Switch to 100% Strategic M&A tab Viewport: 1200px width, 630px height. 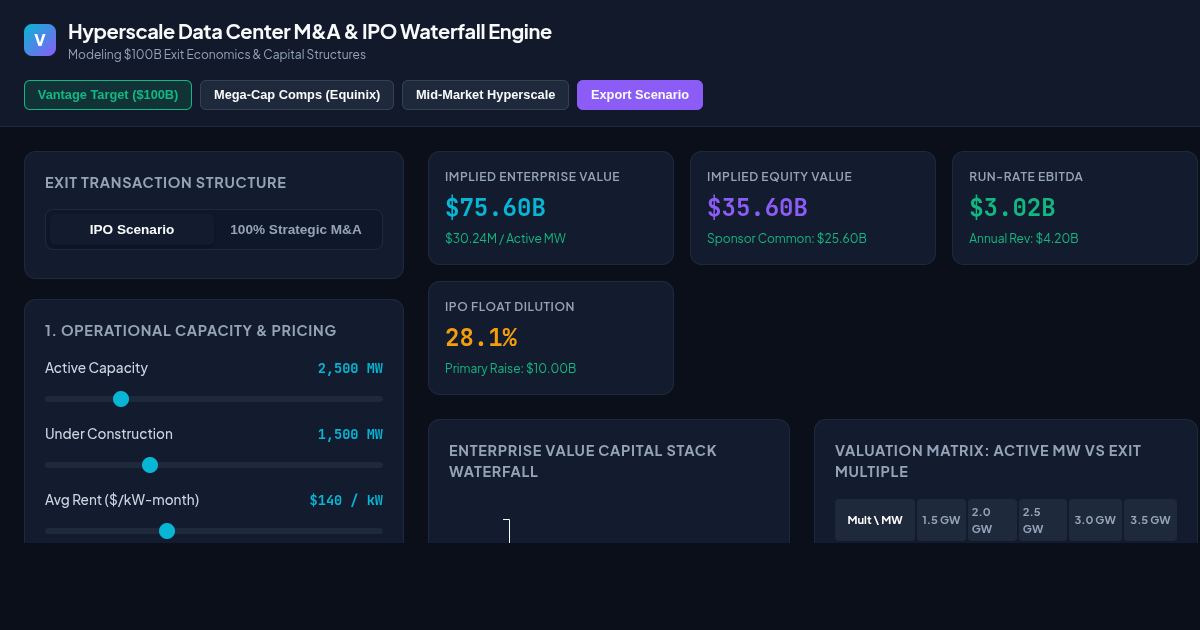296,230
